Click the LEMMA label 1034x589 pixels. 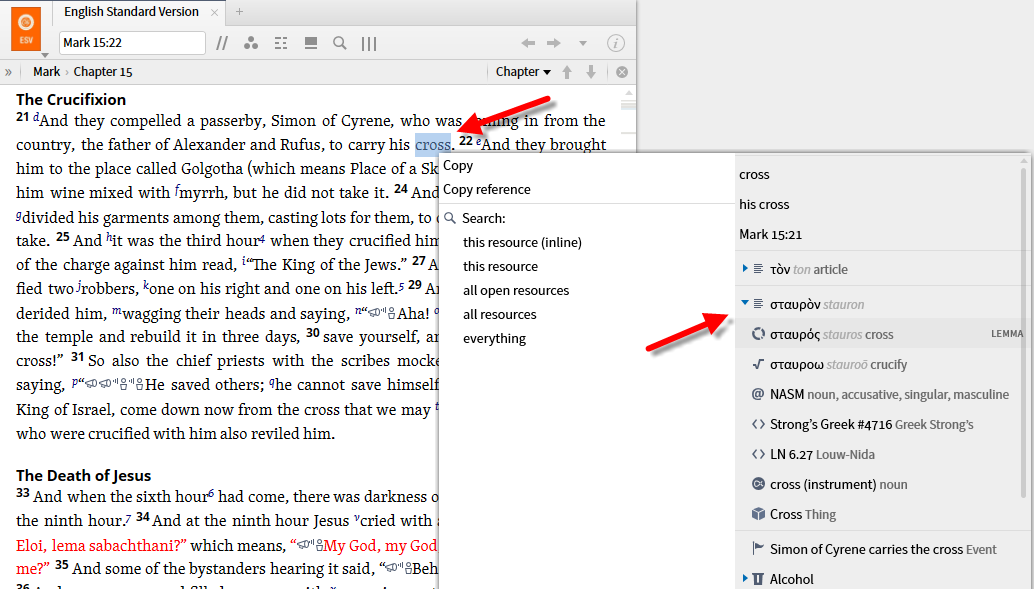1007,334
